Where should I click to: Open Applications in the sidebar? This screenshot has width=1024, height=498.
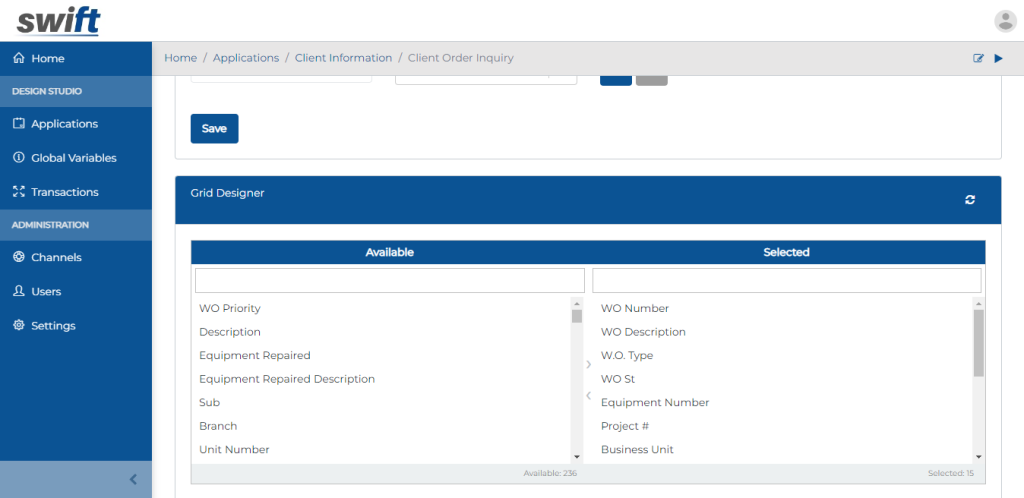pos(64,124)
